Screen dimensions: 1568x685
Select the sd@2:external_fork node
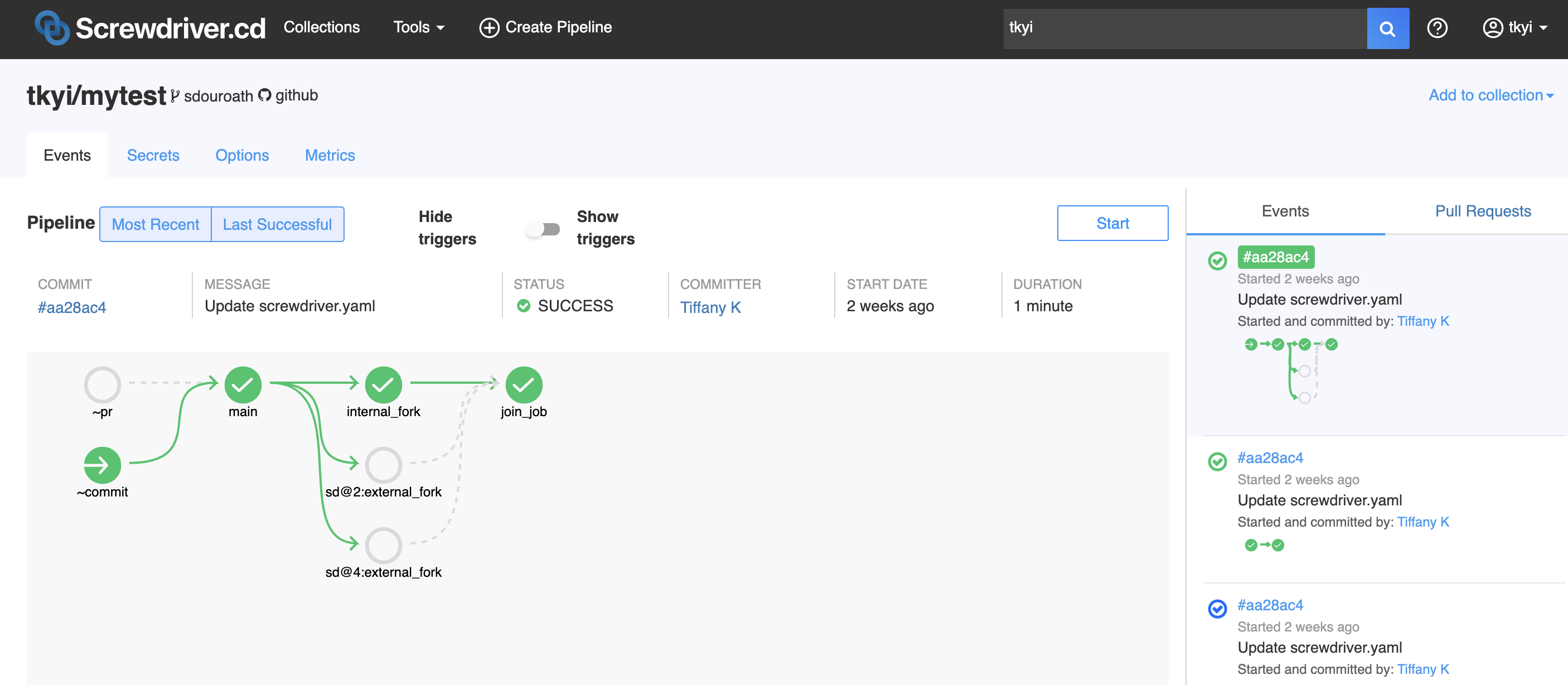coord(384,465)
